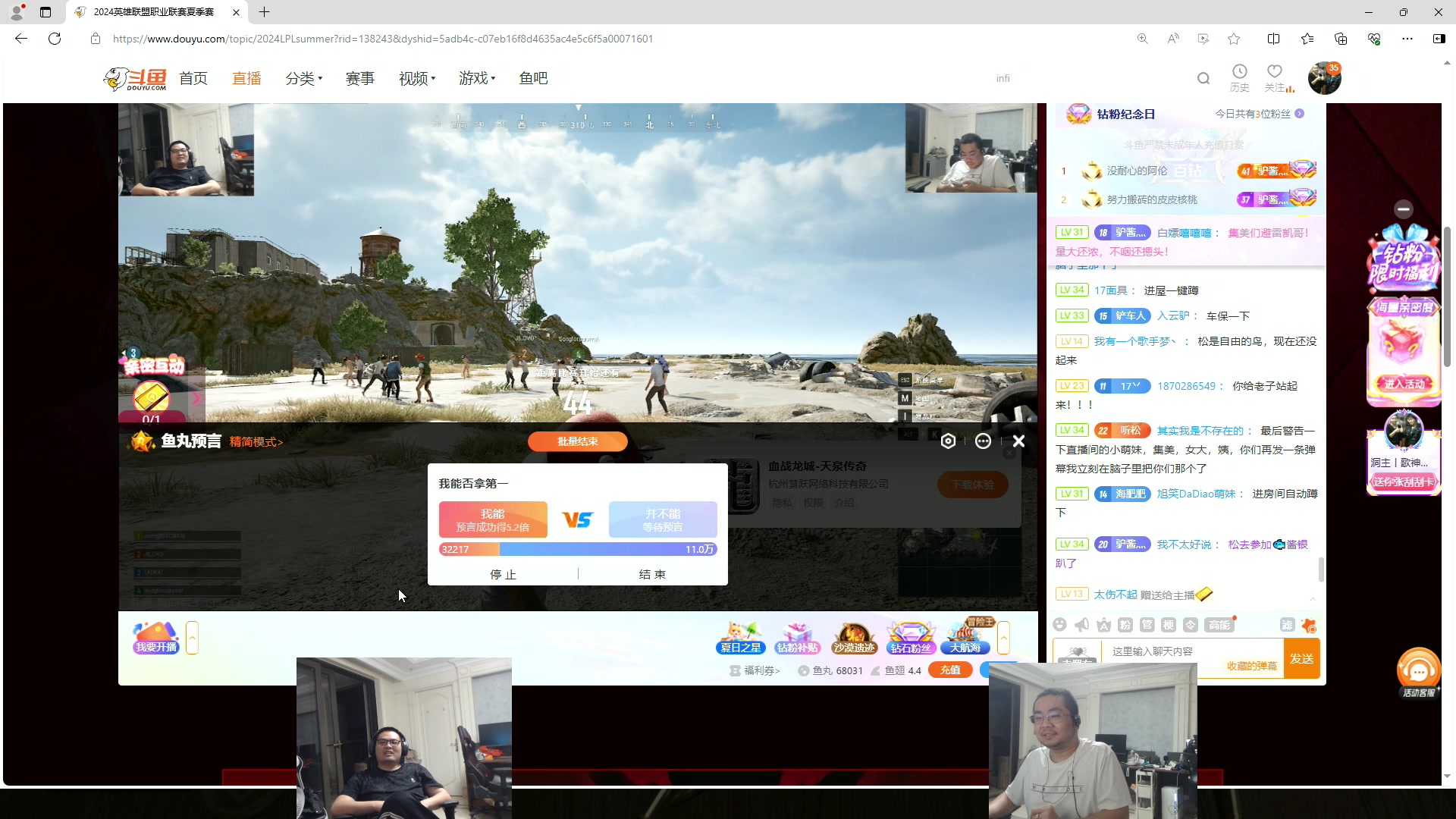Click the 粉 fan badge icon
Image resolution: width=1456 pixels, height=819 pixels.
[x=1125, y=625]
